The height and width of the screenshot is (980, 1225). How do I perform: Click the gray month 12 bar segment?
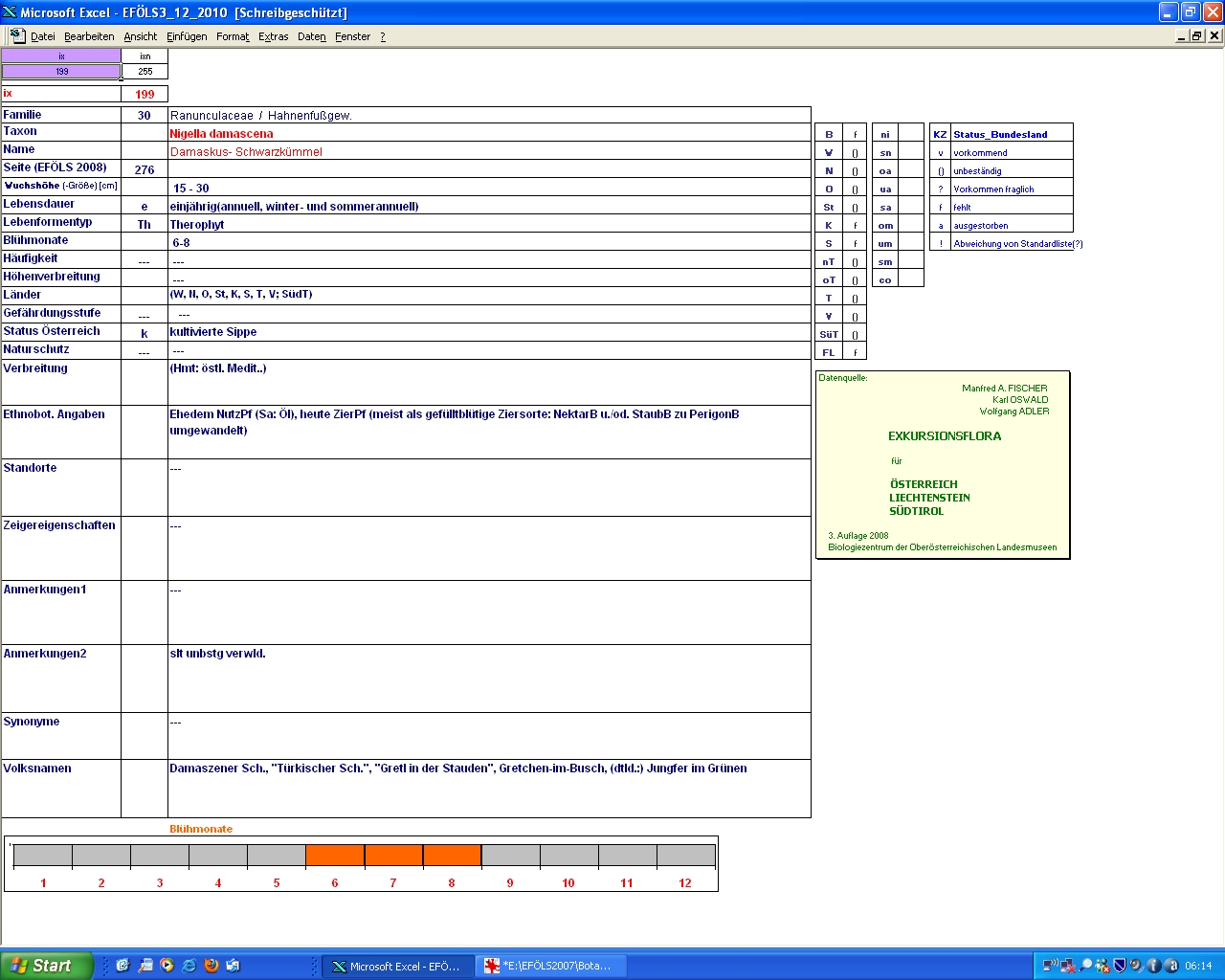tap(685, 856)
